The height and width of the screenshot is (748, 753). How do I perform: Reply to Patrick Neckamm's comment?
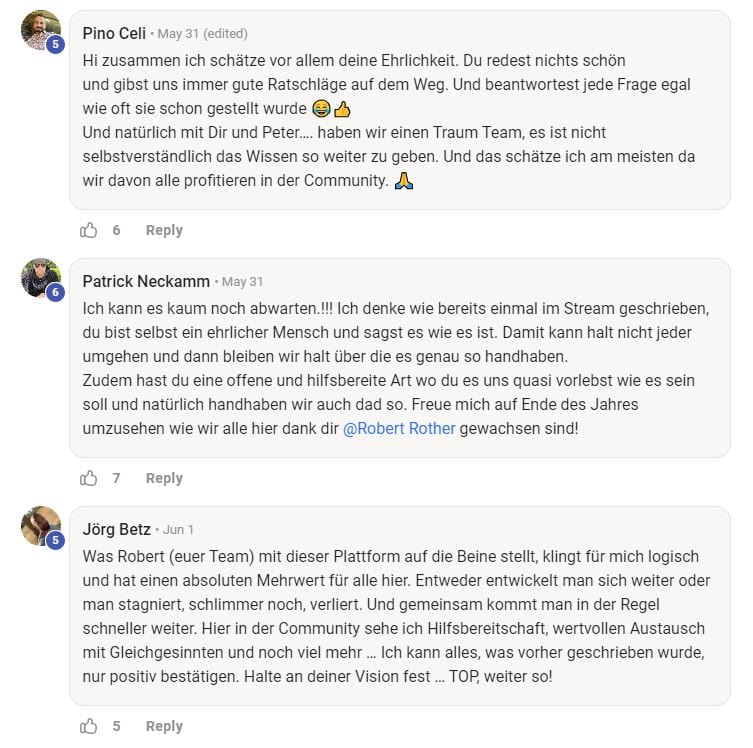(164, 478)
